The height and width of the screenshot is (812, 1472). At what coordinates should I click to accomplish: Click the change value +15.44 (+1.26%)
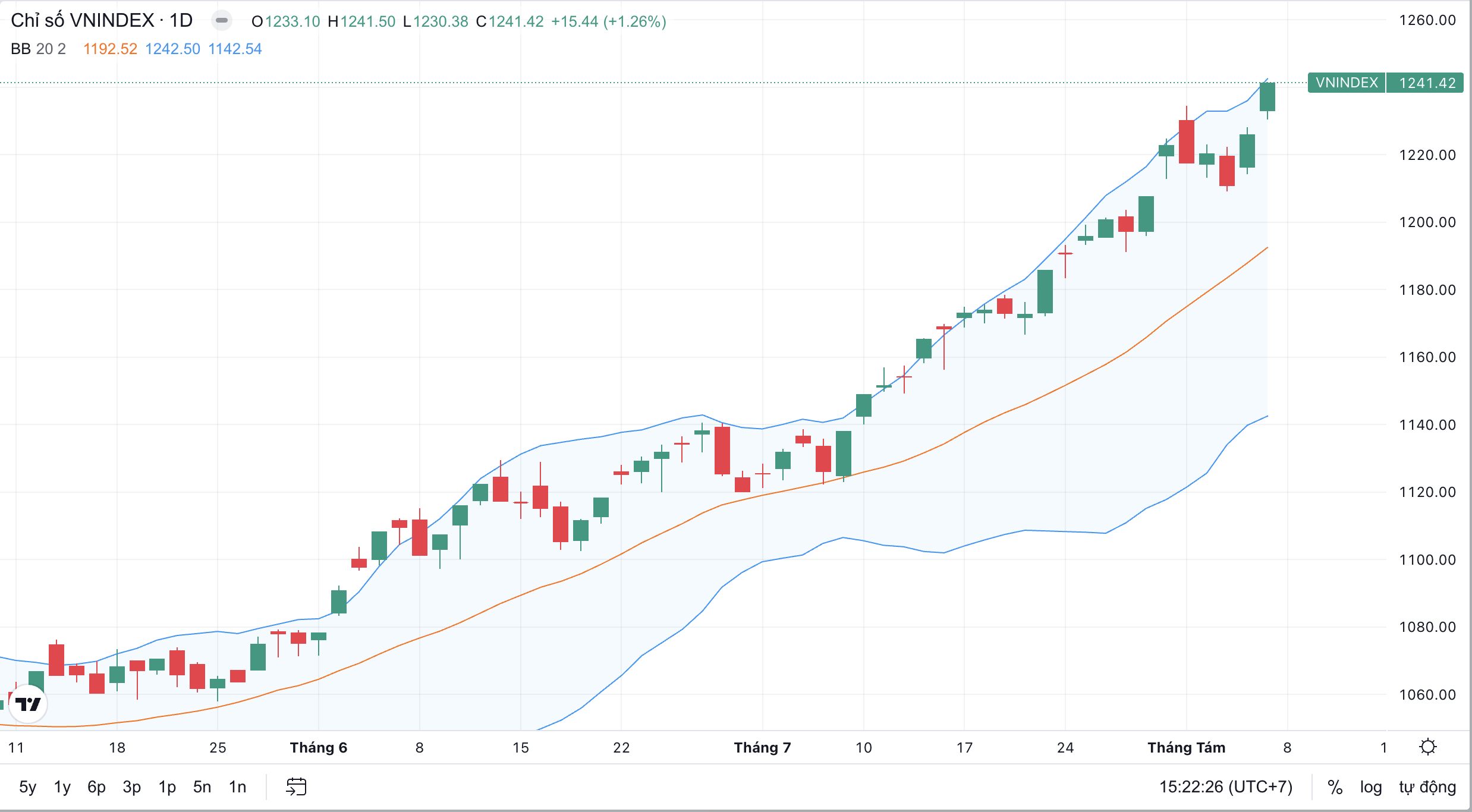tap(609, 21)
